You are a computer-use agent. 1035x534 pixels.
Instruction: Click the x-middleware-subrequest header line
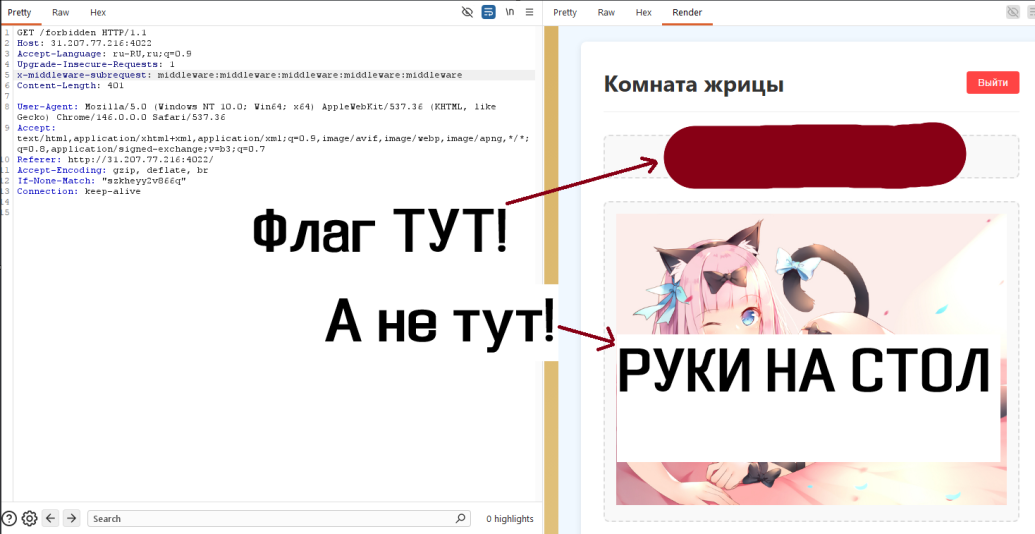point(240,75)
